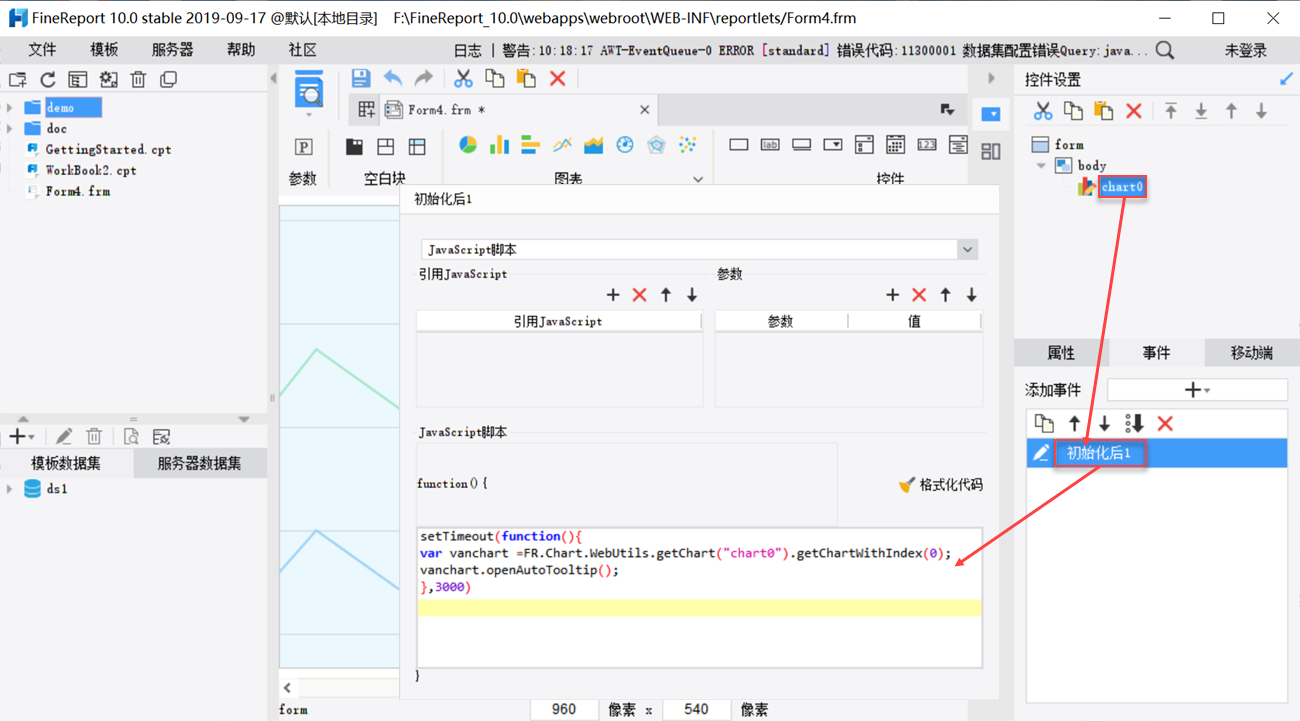Select the date calendar widget icon
Image resolution: width=1300 pixels, height=721 pixels.
coord(895,145)
